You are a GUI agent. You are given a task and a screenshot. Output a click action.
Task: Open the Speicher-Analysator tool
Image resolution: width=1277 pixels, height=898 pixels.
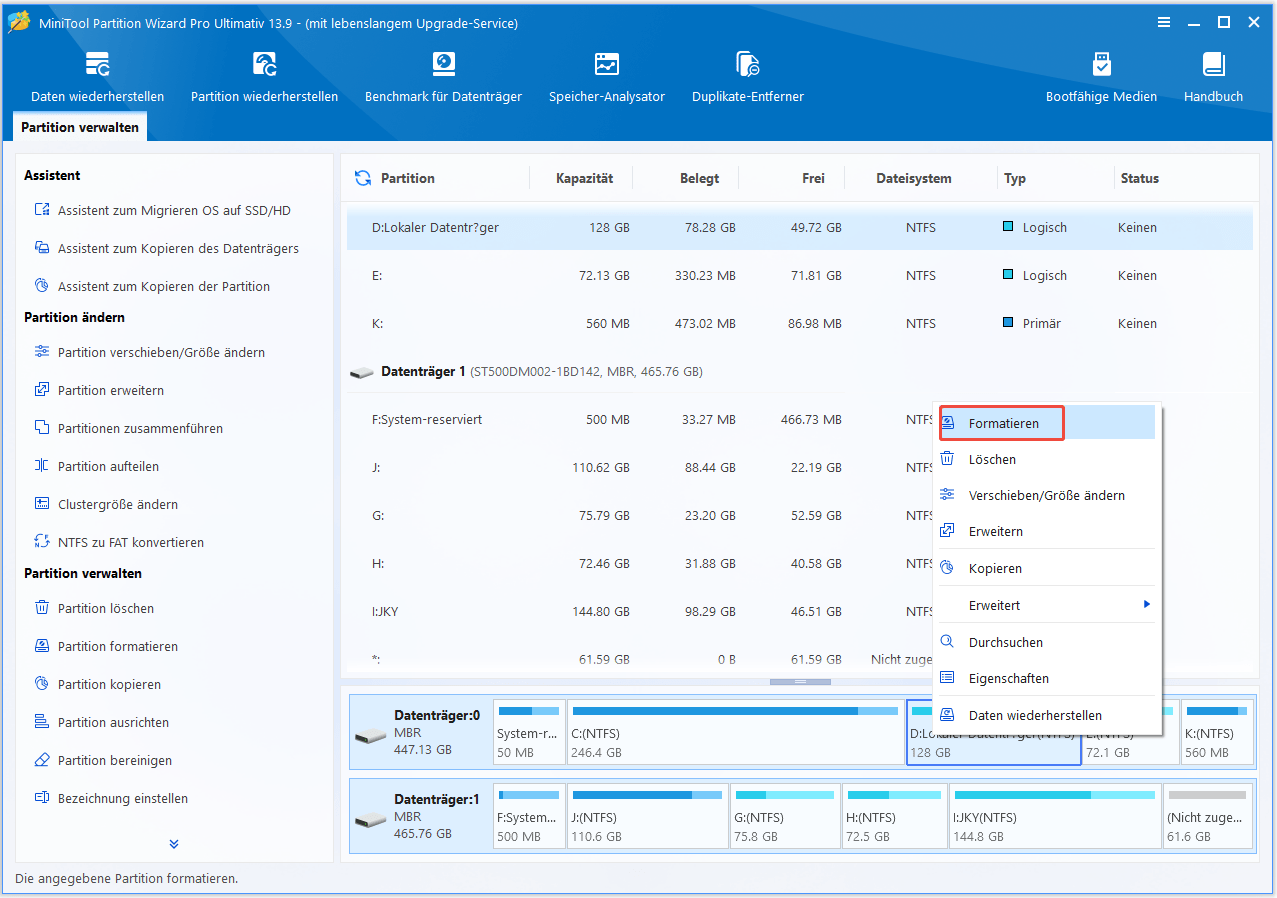click(606, 78)
